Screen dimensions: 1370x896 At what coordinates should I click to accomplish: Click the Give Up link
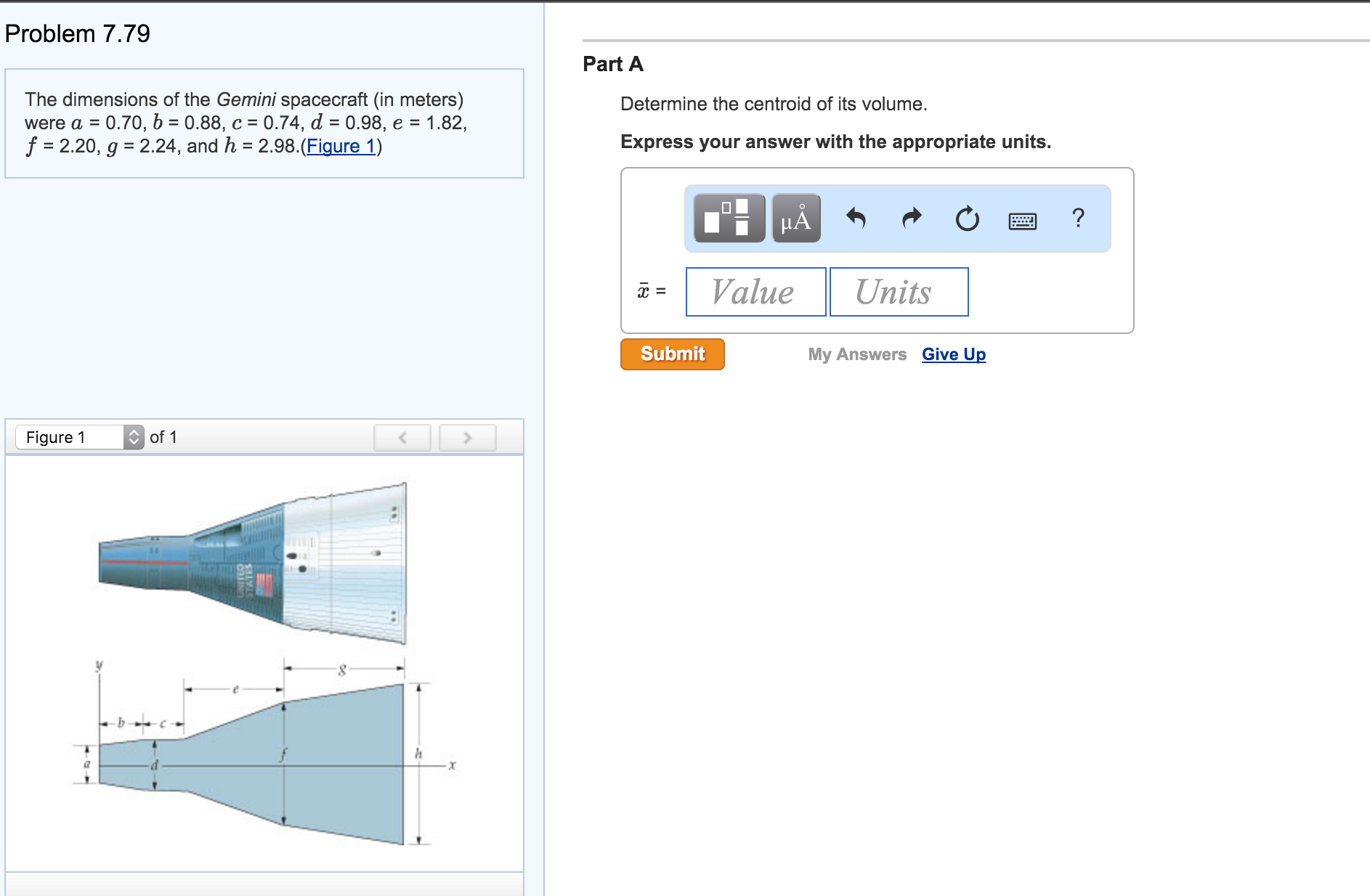(953, 354)
